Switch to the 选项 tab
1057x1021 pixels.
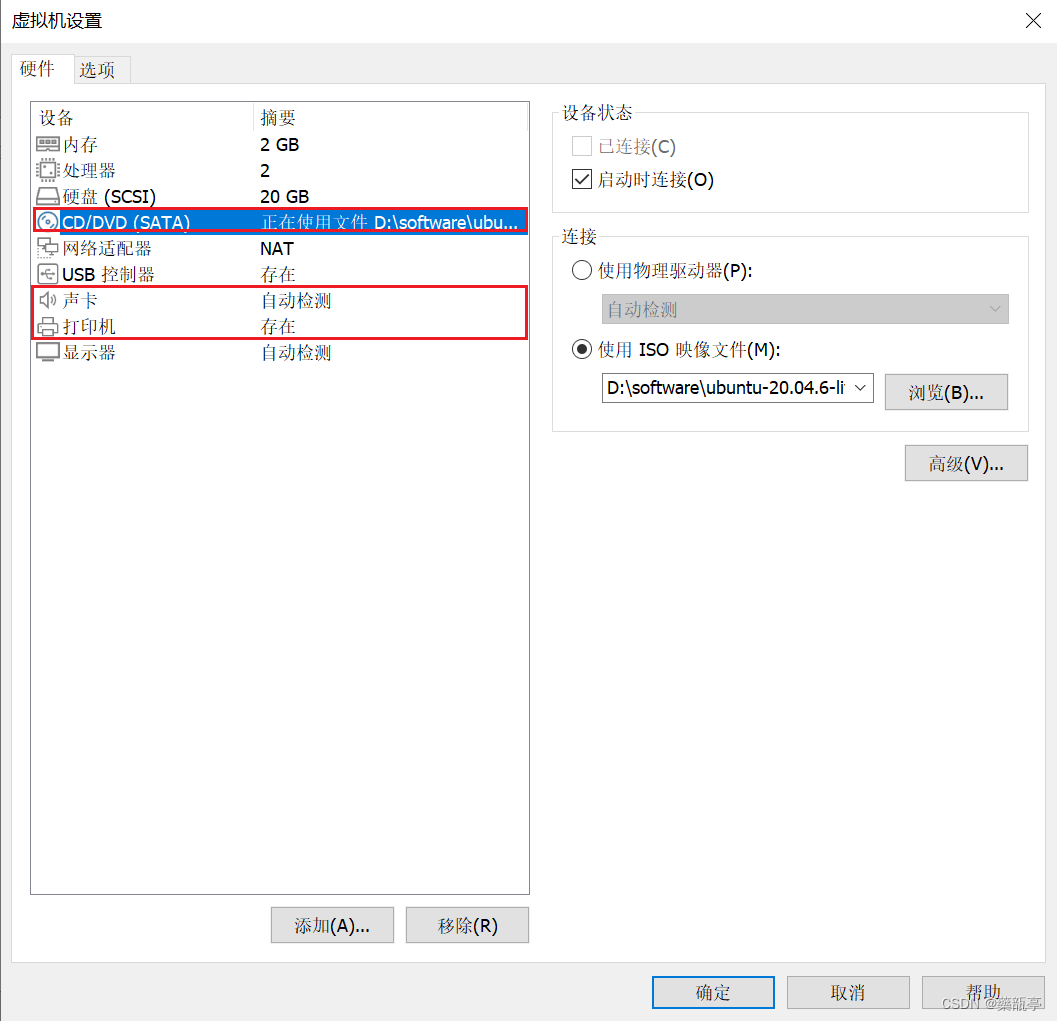tap(100, 69)
